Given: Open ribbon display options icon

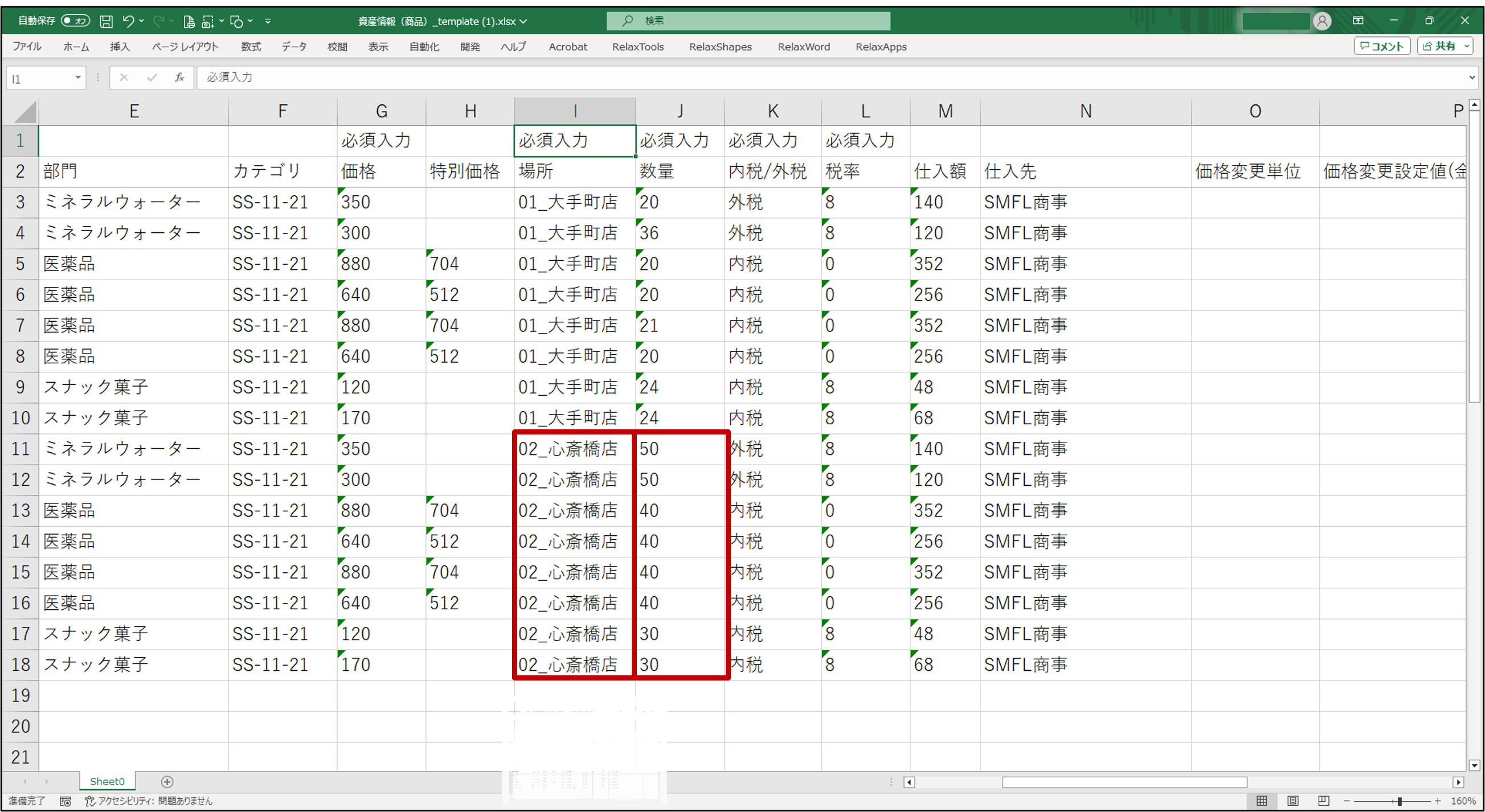Looking at the screenshot, I should [1358, 20].
